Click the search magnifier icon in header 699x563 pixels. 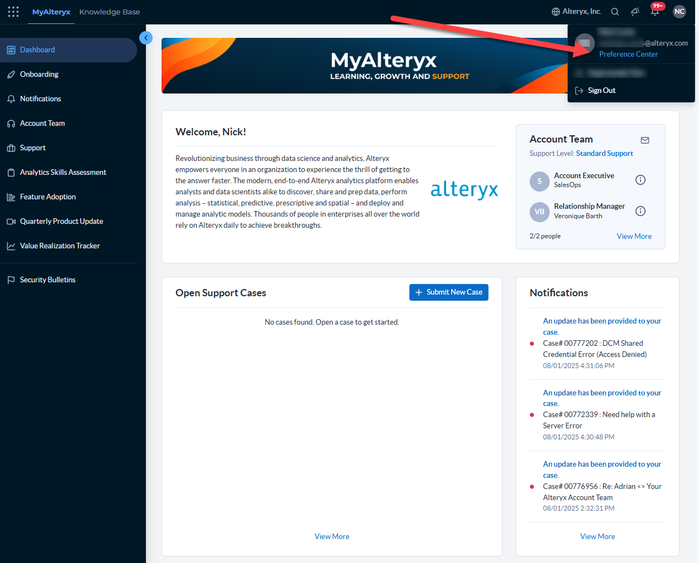point(615,12)
